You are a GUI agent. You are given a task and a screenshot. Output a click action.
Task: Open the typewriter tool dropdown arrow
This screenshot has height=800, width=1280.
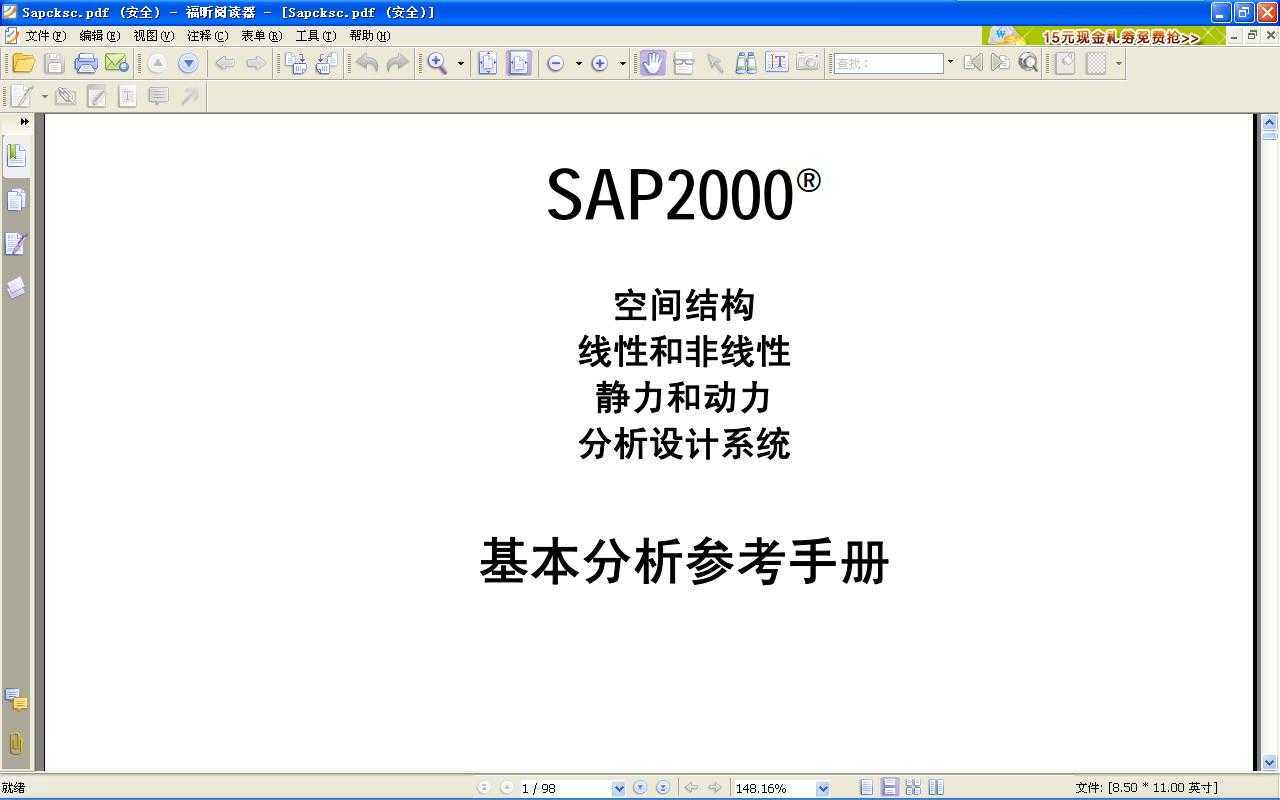click(x=44, y=96)
